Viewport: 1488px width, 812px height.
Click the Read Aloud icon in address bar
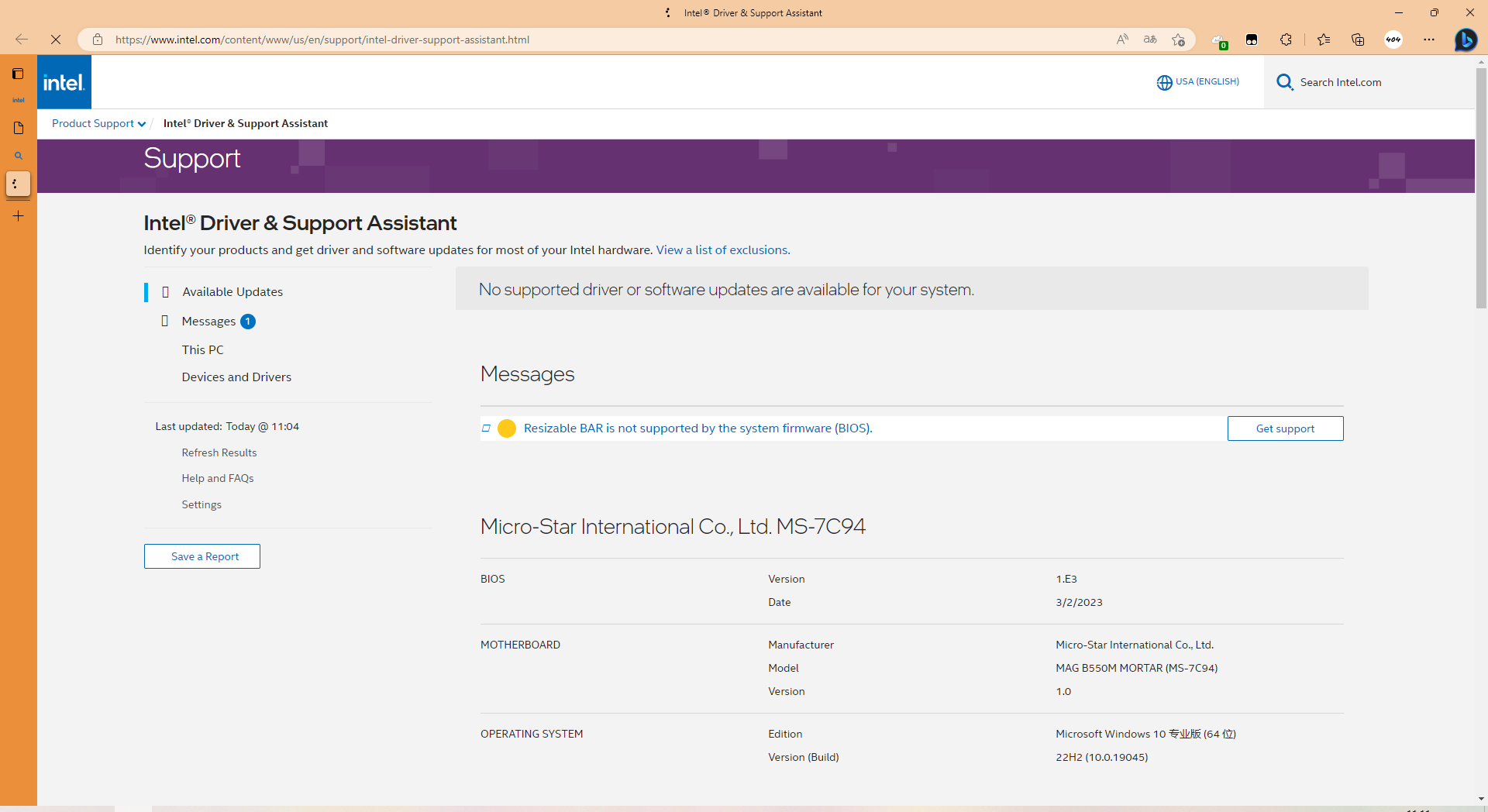coord(1122,40)
